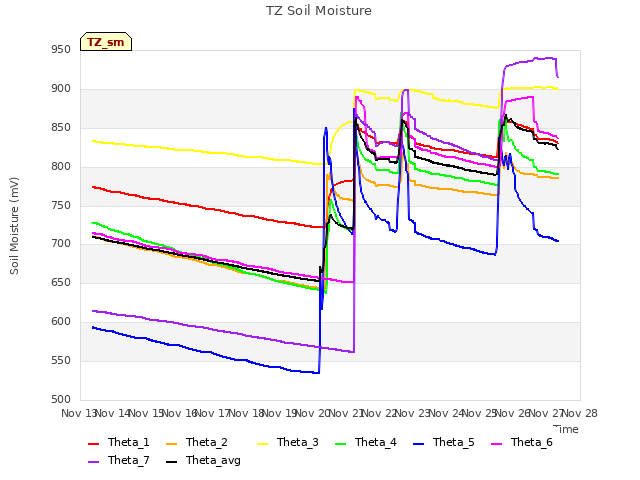
Task: Click the 650 y-axis tick label
Action: (61, 282)
